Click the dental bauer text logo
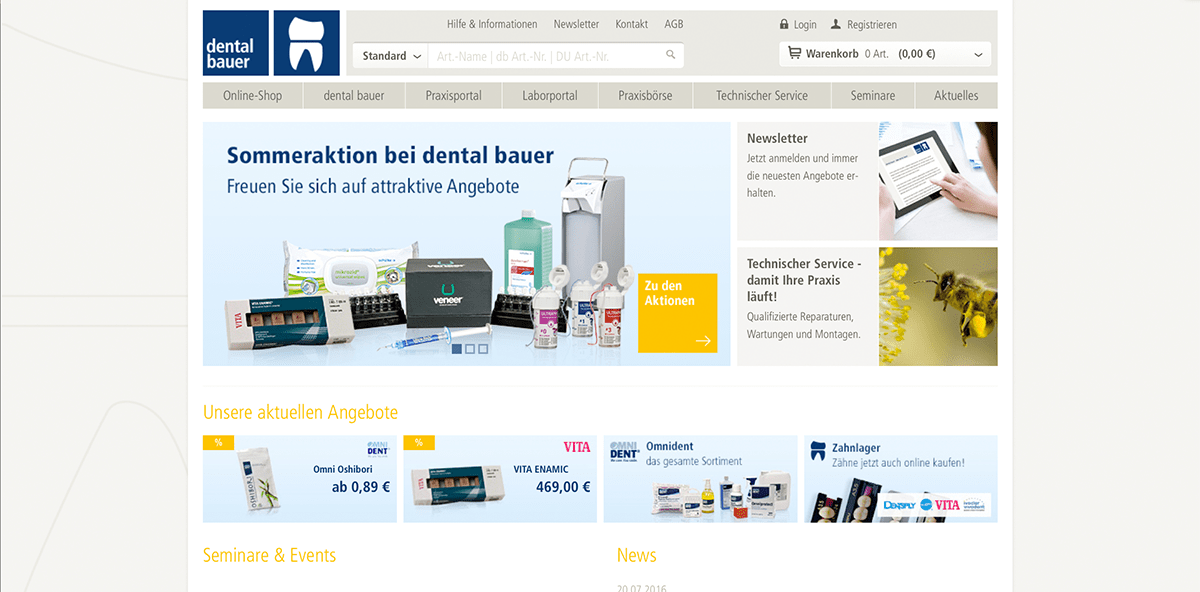Screen dimensions: 1200x592 (x=236, y=43)
